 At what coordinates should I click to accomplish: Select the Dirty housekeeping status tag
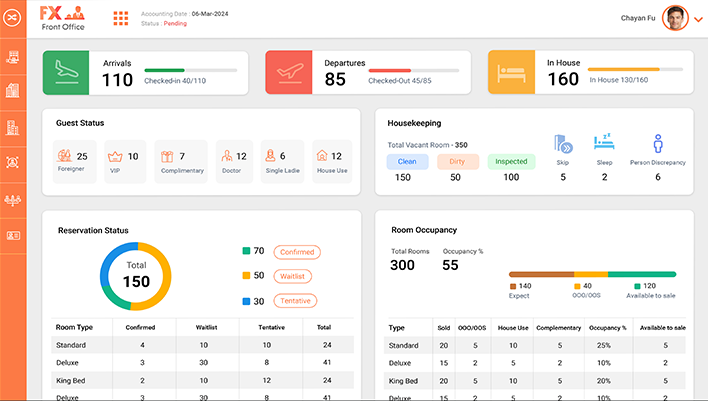tap(455, 161)
